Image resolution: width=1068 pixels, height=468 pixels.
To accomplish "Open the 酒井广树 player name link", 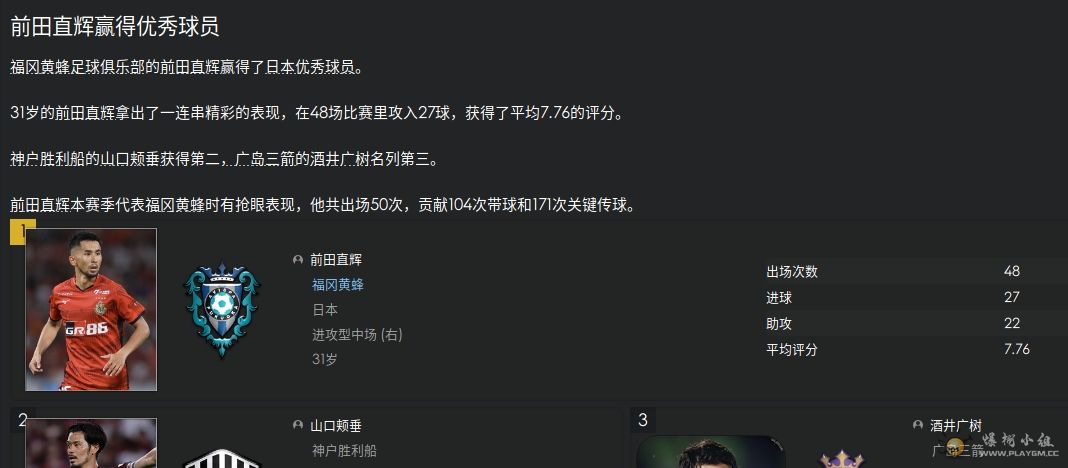I will (956, 426).
